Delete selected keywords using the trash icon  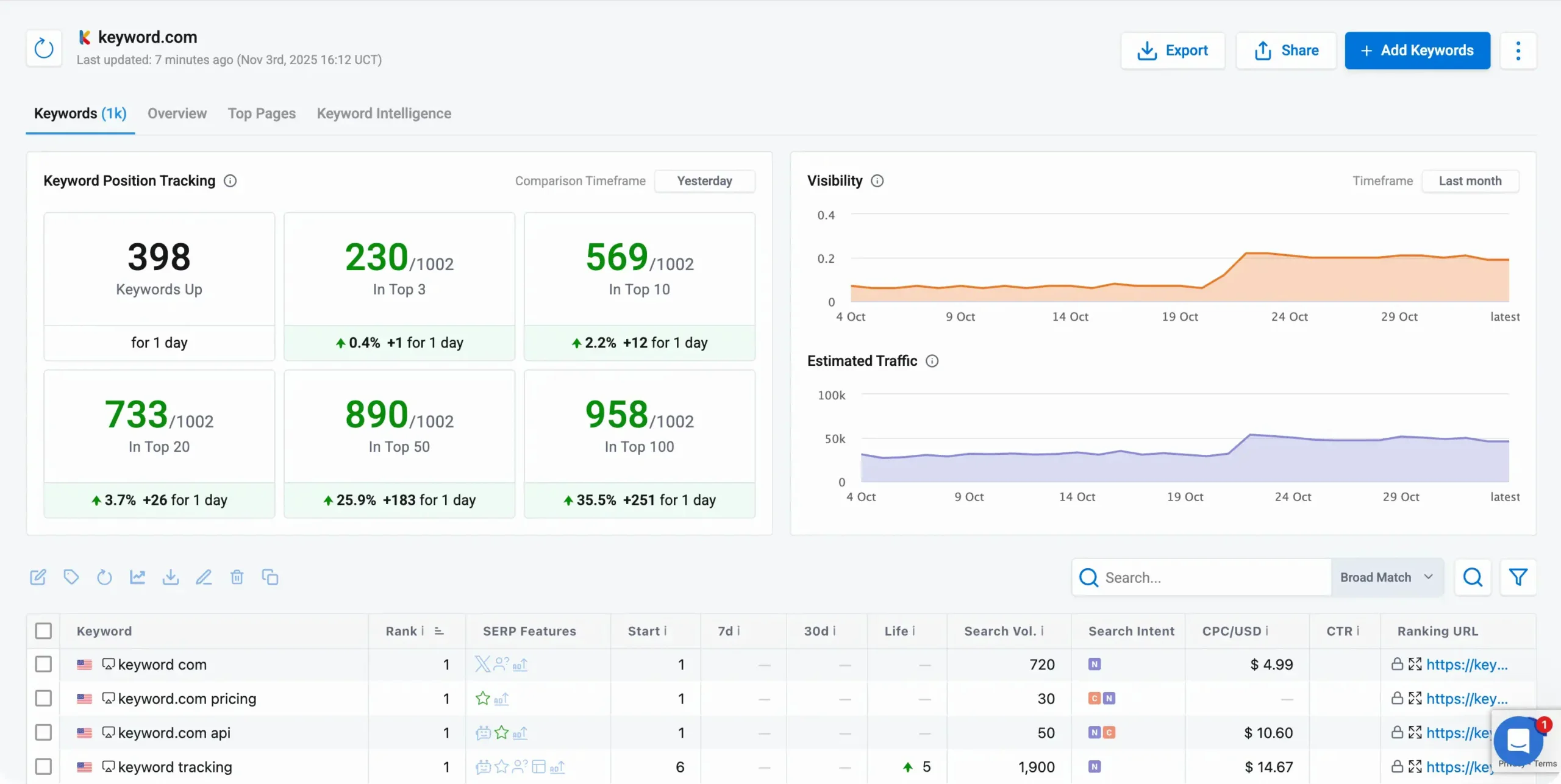pyautogui.click(x=237, y=577)
